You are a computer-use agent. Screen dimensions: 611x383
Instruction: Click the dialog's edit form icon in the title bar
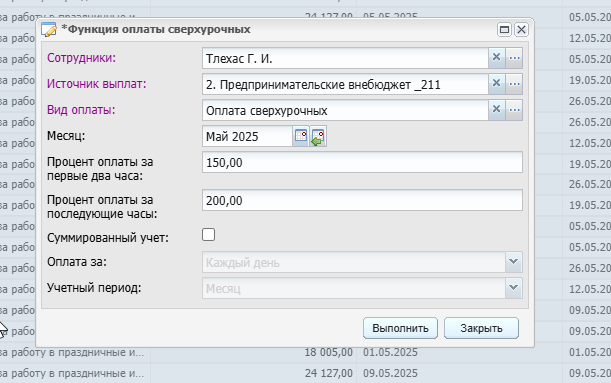[49, 30]
